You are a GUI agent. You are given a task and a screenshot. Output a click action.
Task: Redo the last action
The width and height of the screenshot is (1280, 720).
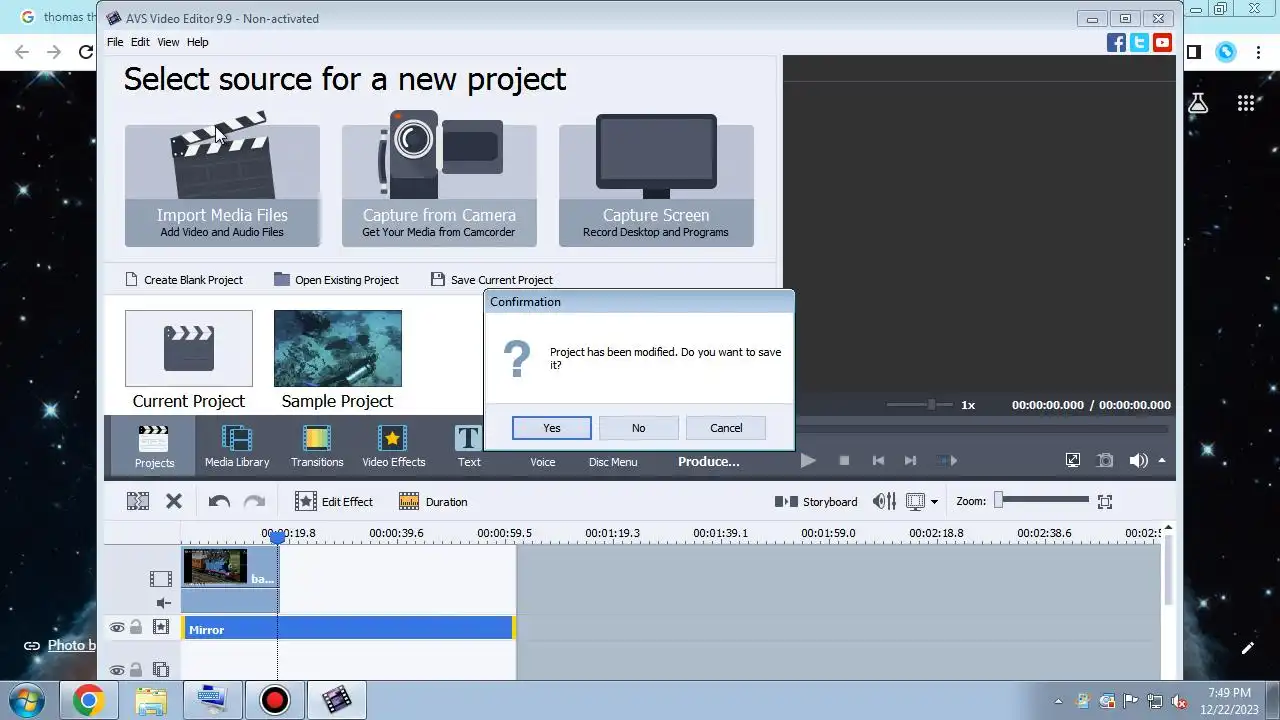pyautogui.click(x=255, y=501)
